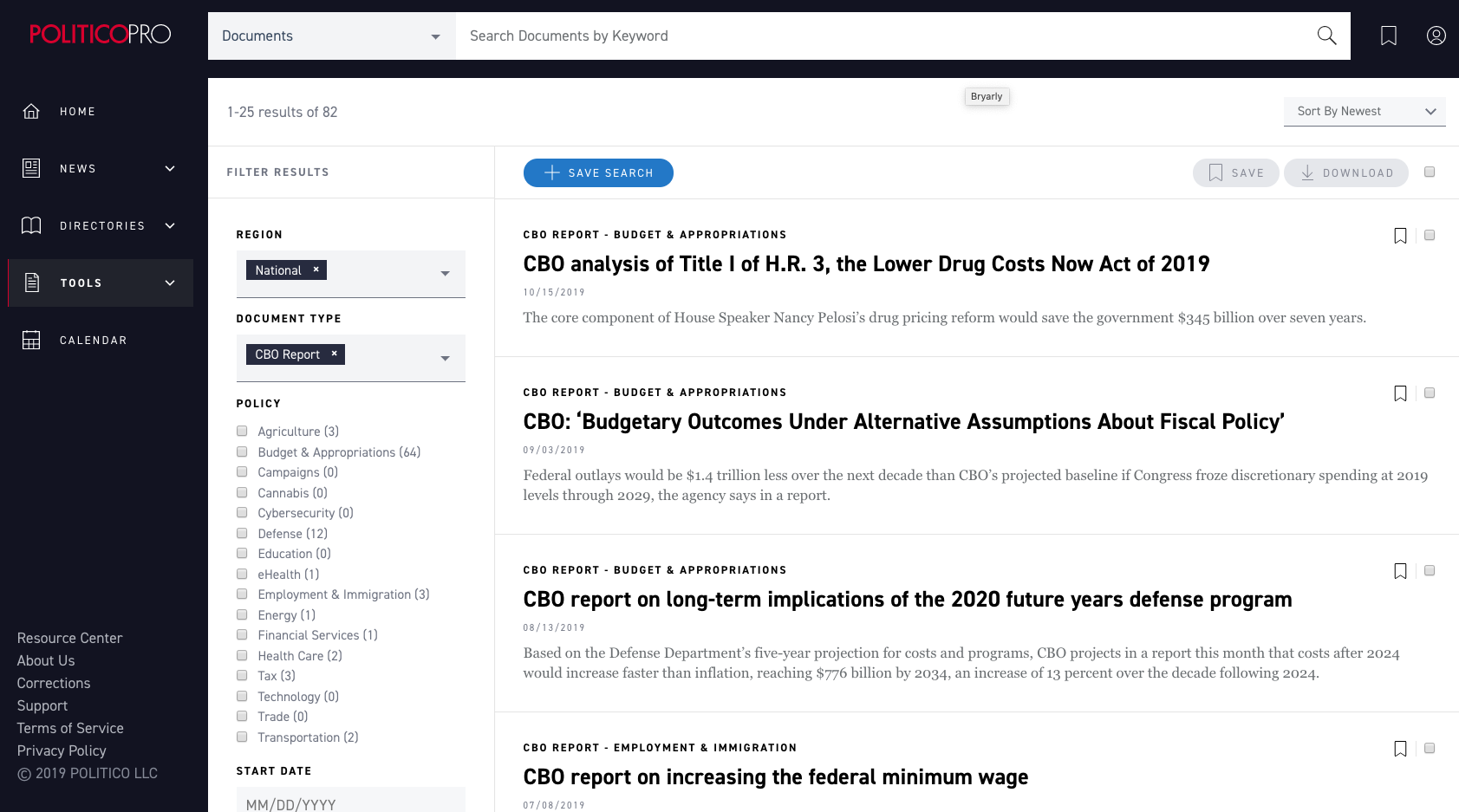Screen dimensions: 1459x812
Task: Remove the CBO Report document type tag
Action: (334, 354)
